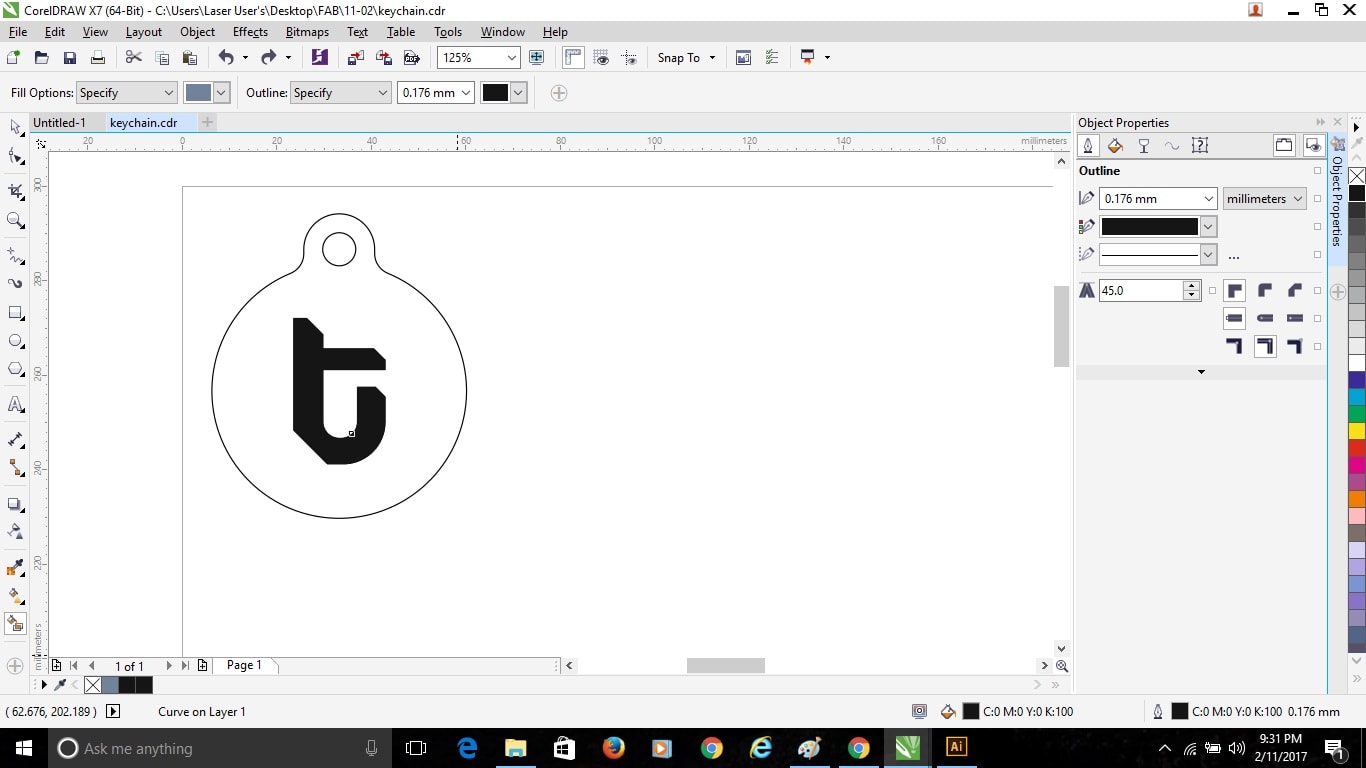The width and height of the screenshot is (1366, 768).
Task: Click the Undo arrow
Action: coord(226,58)
